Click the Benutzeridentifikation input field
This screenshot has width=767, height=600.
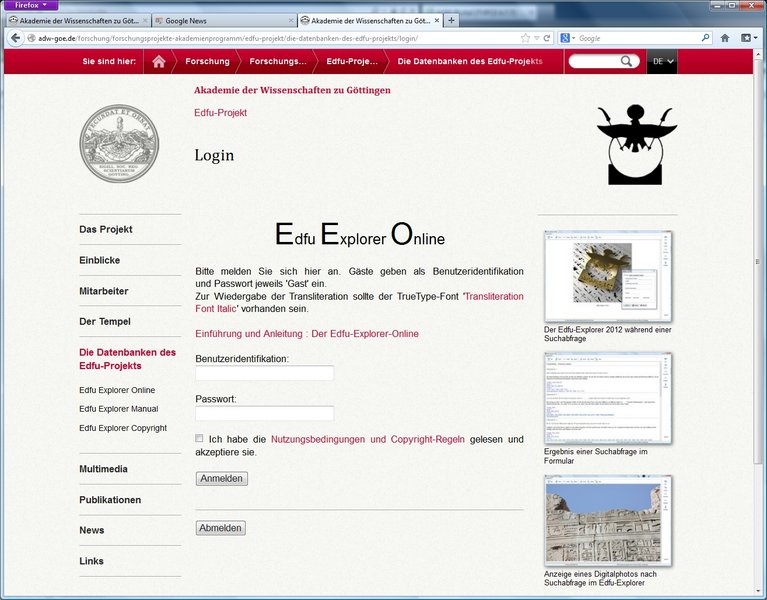click(x=264, y=373)
